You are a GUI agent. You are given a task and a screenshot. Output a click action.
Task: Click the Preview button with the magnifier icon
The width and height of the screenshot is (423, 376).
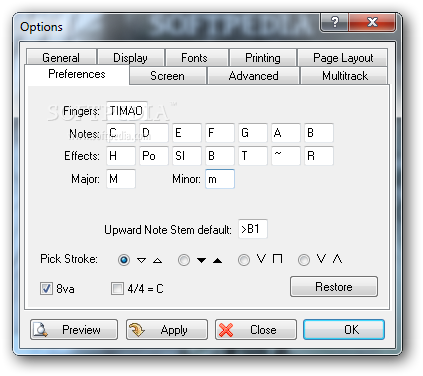[74, 330]
